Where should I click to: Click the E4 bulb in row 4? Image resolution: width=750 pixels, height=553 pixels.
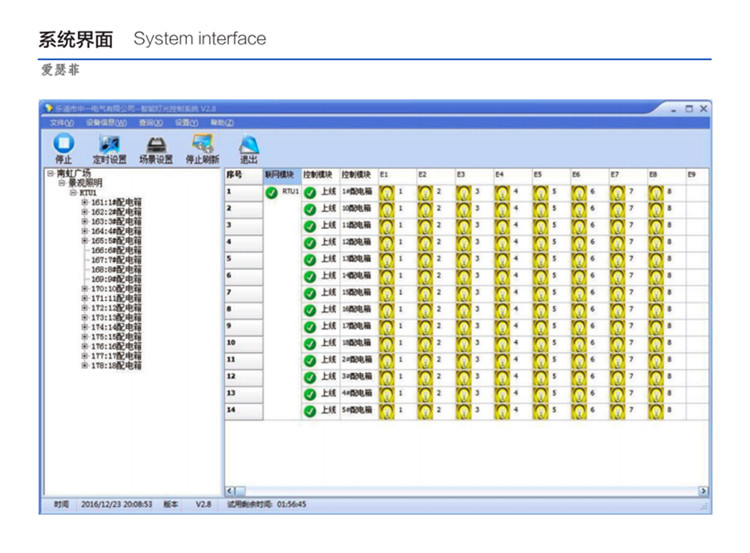tap(502, 243)
